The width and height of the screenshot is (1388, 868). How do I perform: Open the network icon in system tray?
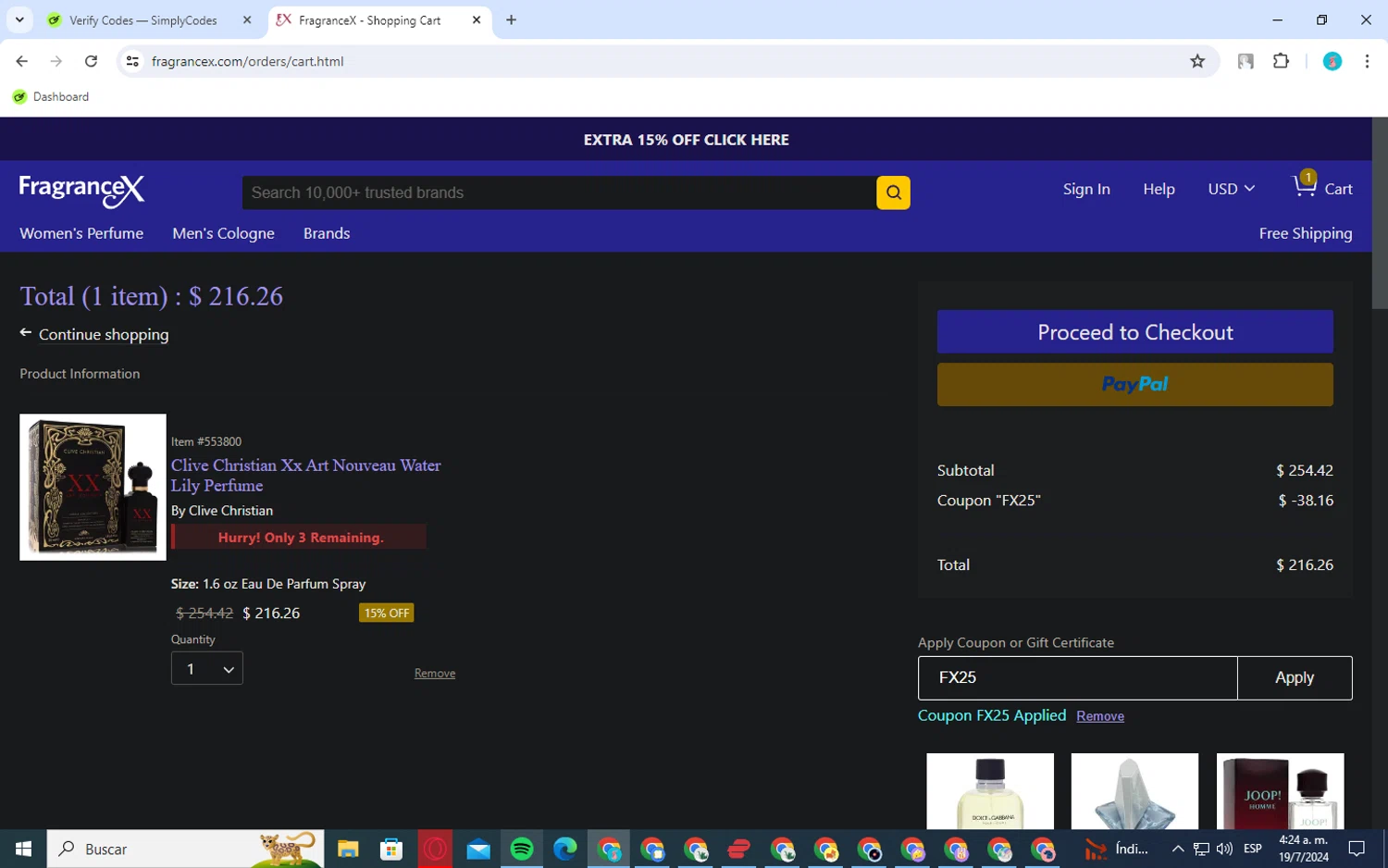click(1201, 849)
